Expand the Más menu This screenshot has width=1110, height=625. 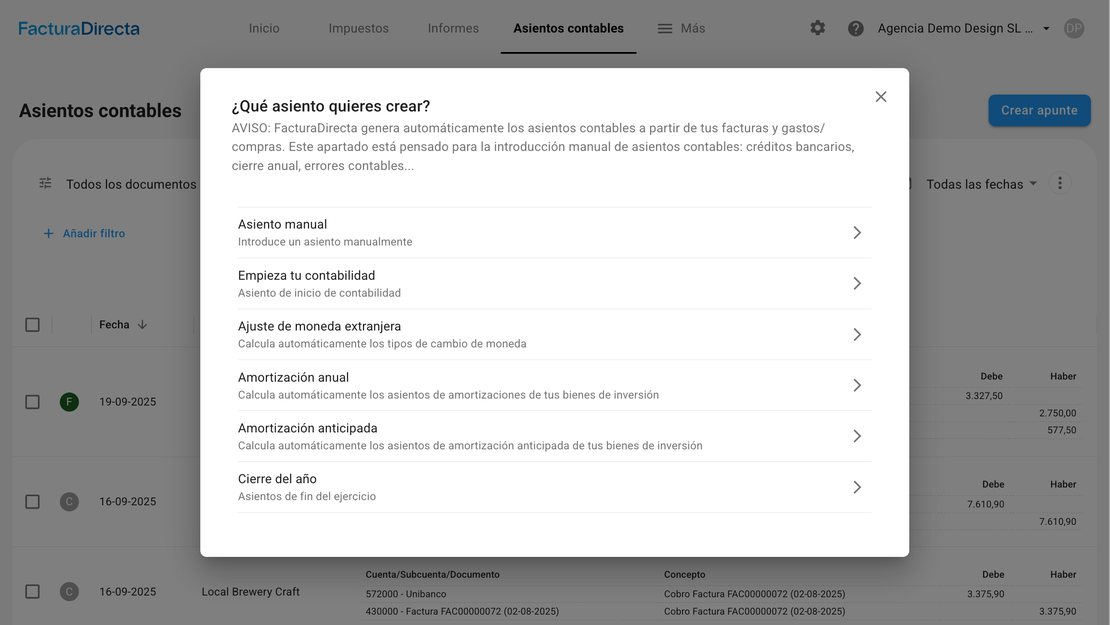[x=681, y=28]
